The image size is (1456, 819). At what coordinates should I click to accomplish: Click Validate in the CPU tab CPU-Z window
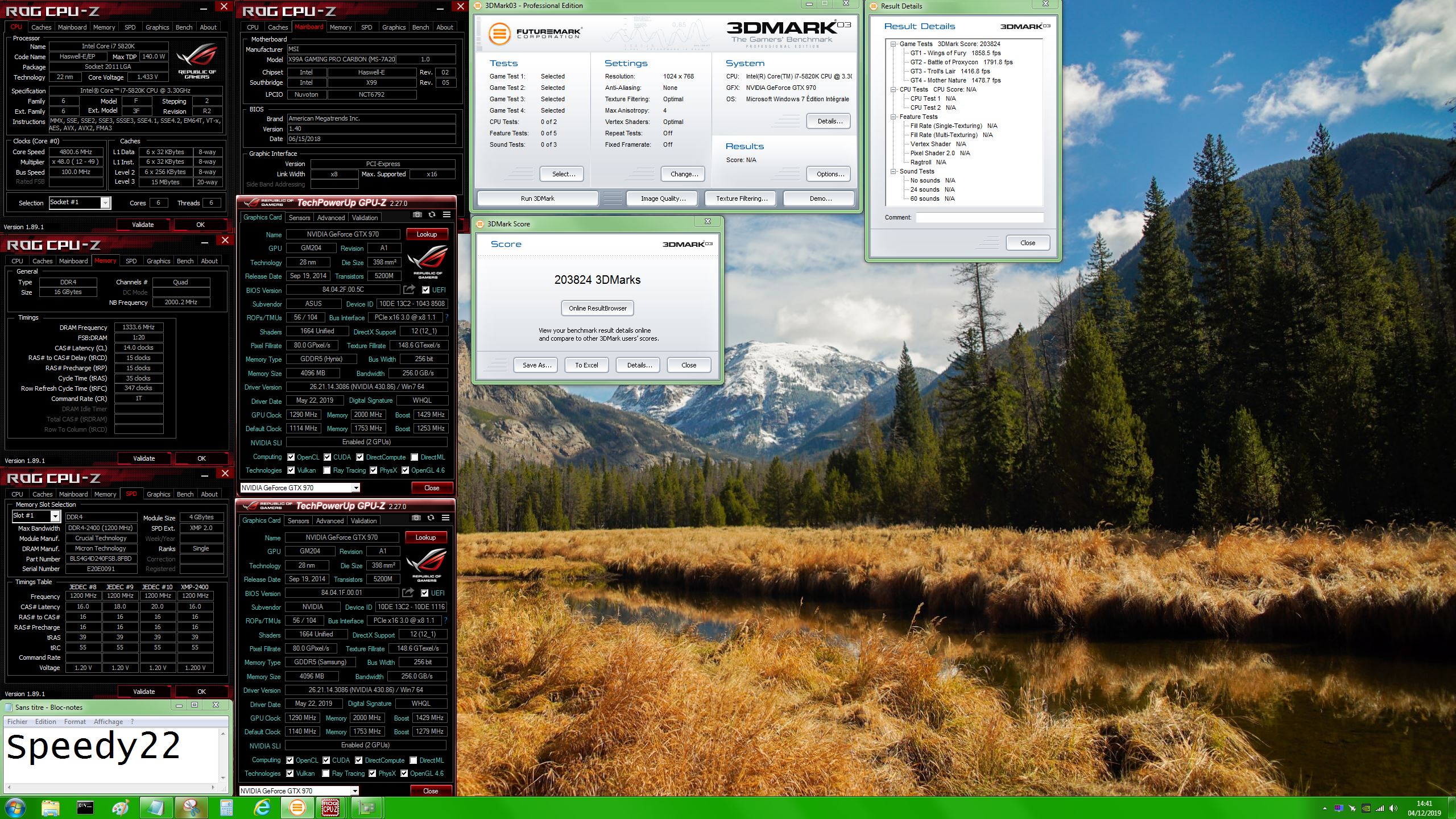click(143, 225)
